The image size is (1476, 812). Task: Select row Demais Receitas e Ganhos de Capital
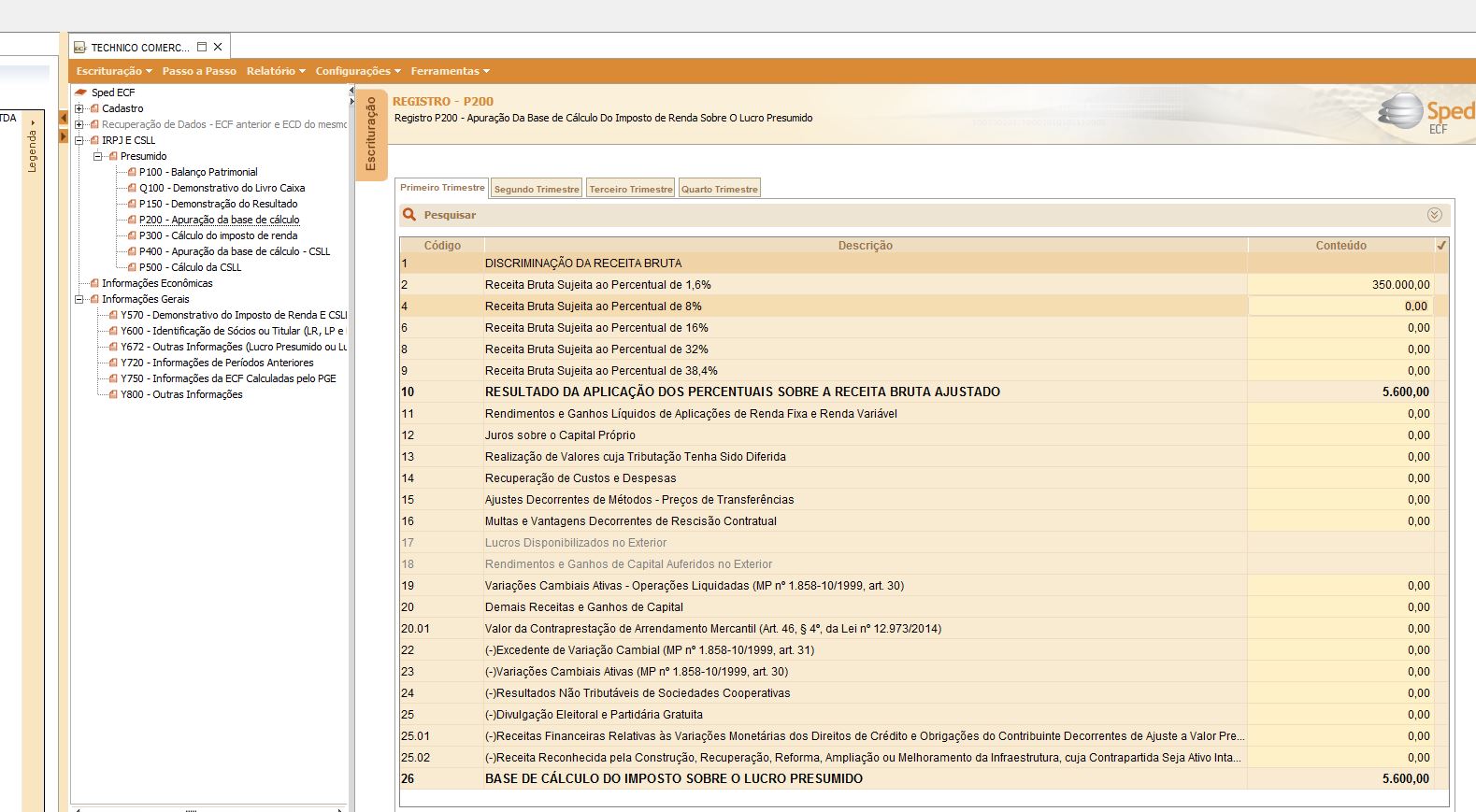click(924, 607)
